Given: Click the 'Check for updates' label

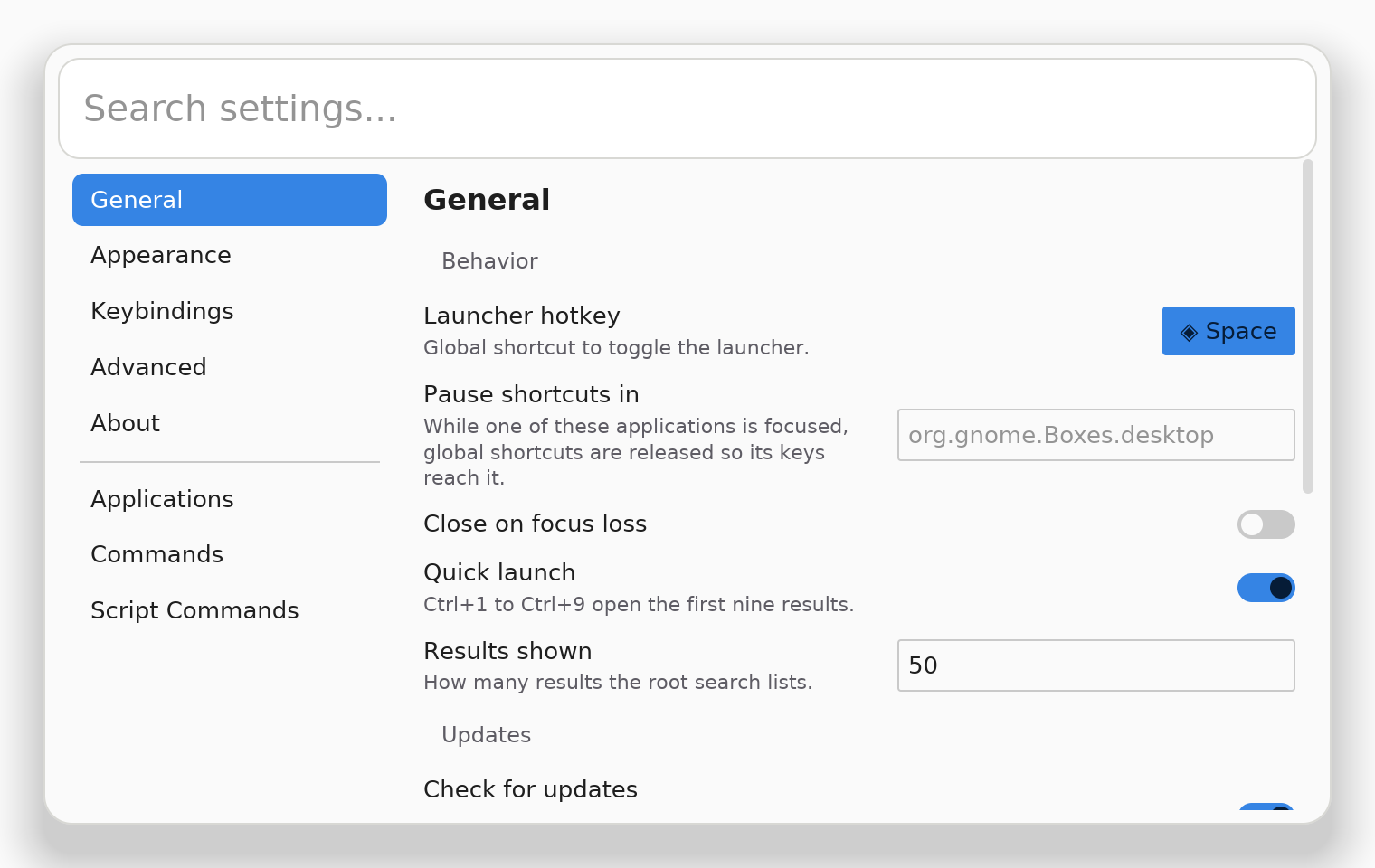Looking at the screenshot, I should click(530, 789).
